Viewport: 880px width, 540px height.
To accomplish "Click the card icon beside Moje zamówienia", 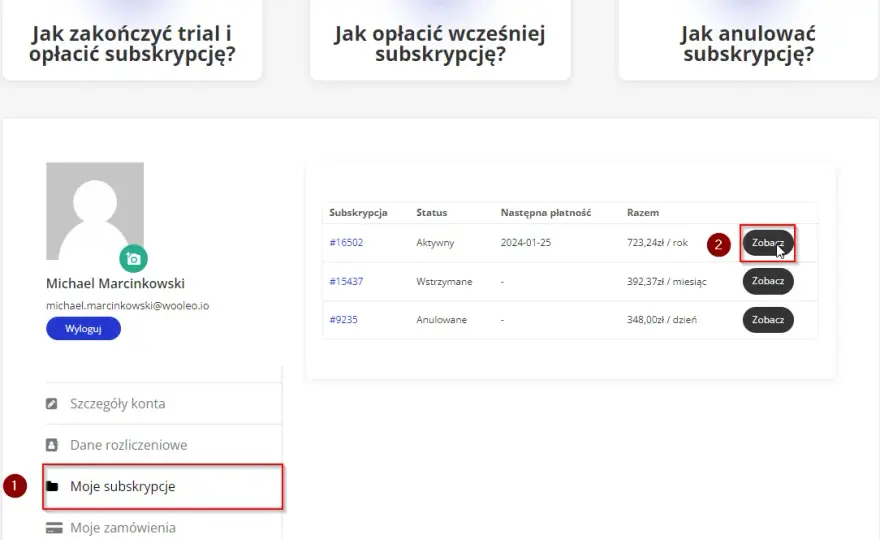I will 54,528.
